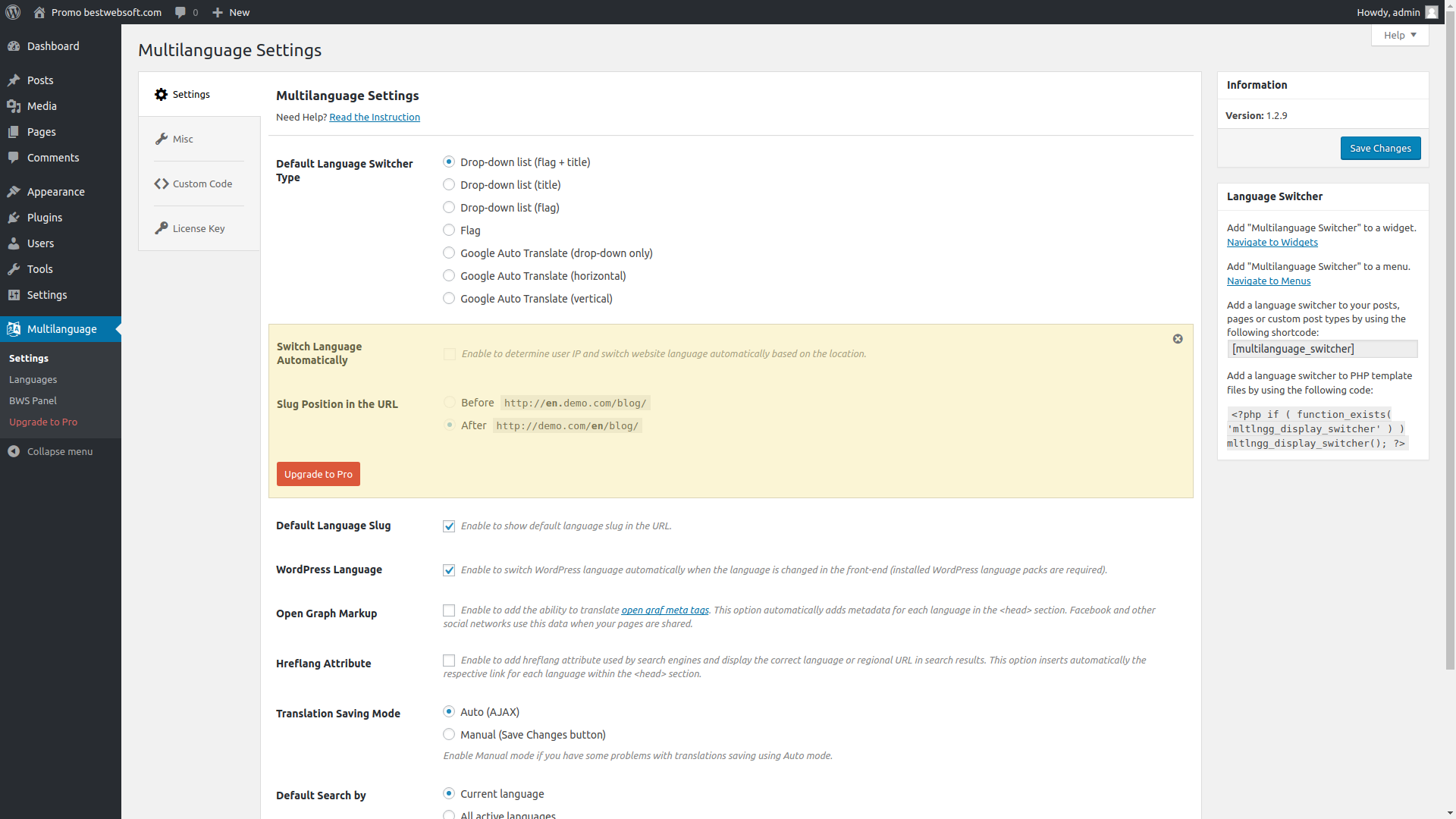Click the comments bubble icon in admin bar
Viewport: 1456px width, 819px height.
[x=180, y=12]
